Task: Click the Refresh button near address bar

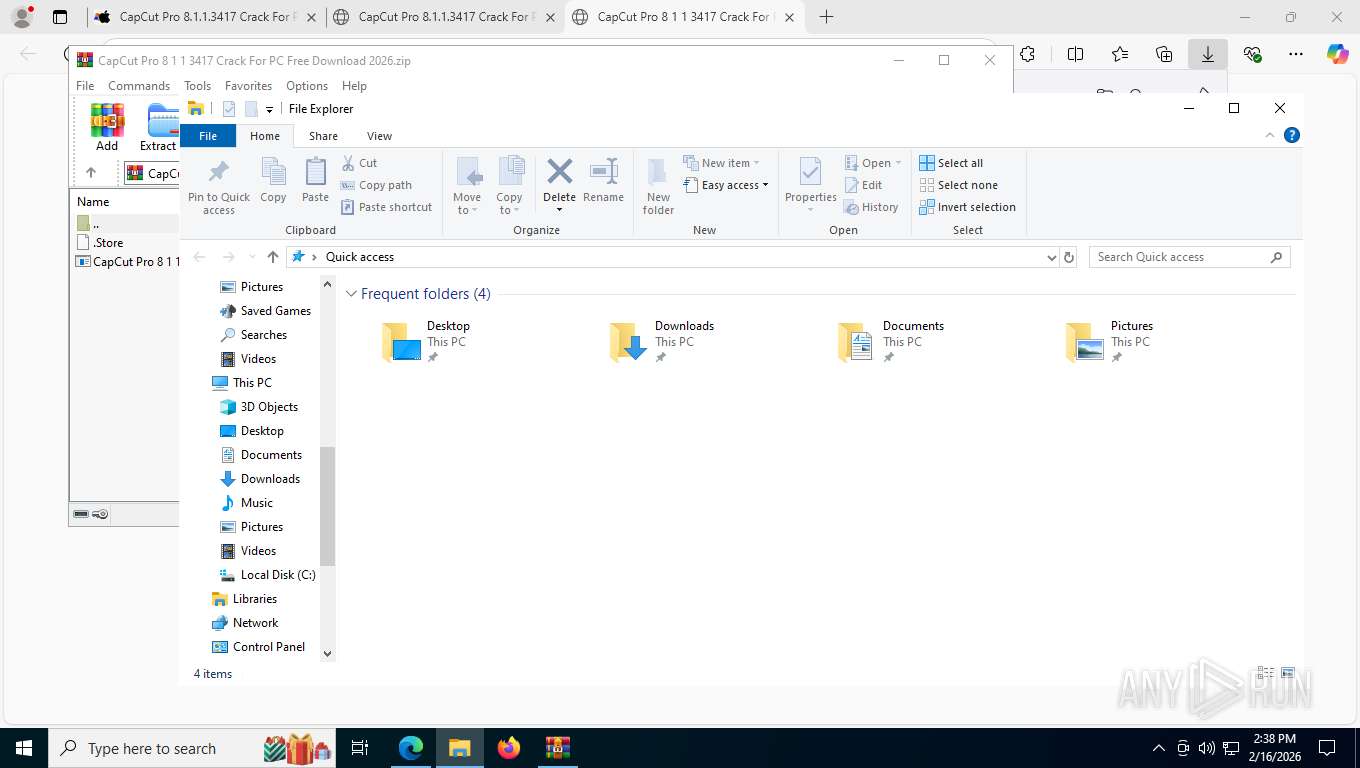Action: [x=1068, y=257]
